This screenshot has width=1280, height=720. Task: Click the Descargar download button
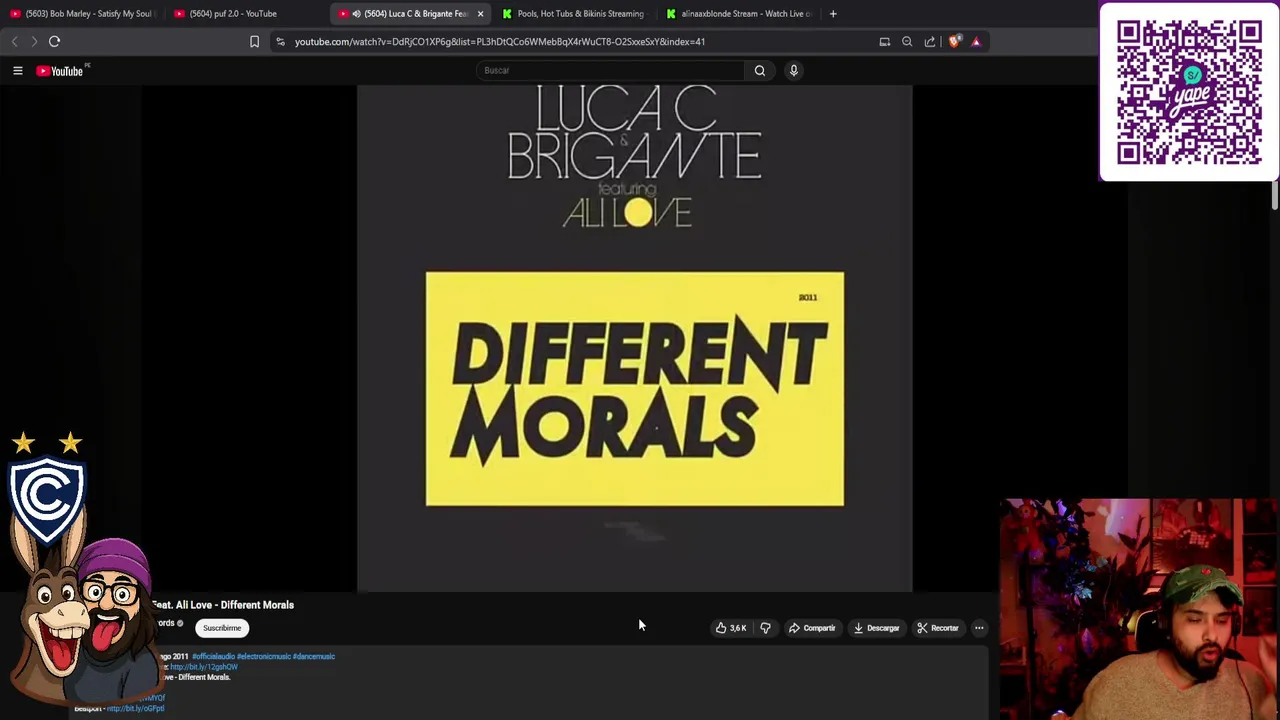tap(876, 628)
